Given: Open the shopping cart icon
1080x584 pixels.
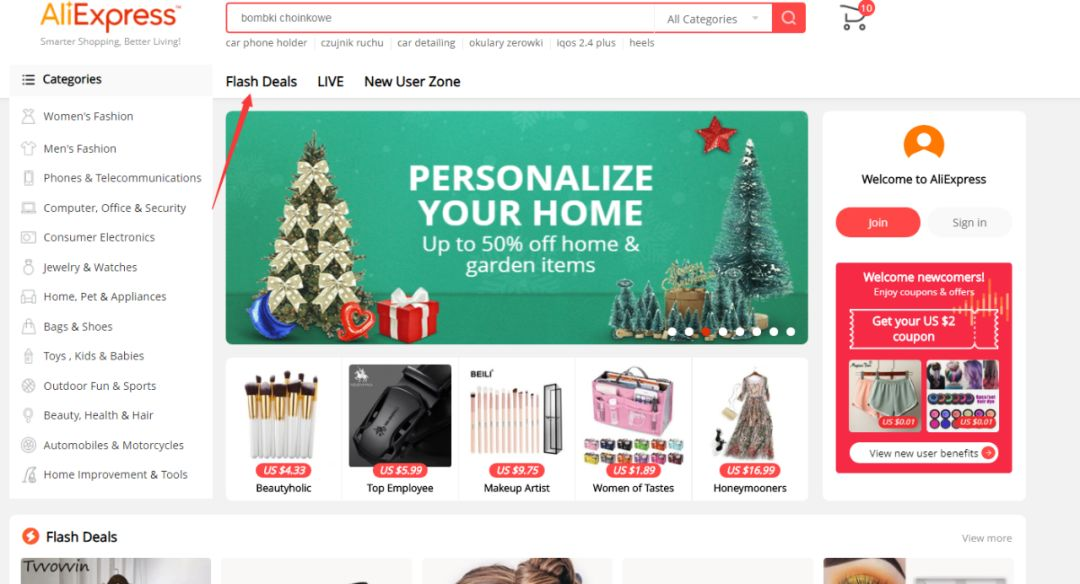Looking at the screenshot, I should tap(855, 17).
